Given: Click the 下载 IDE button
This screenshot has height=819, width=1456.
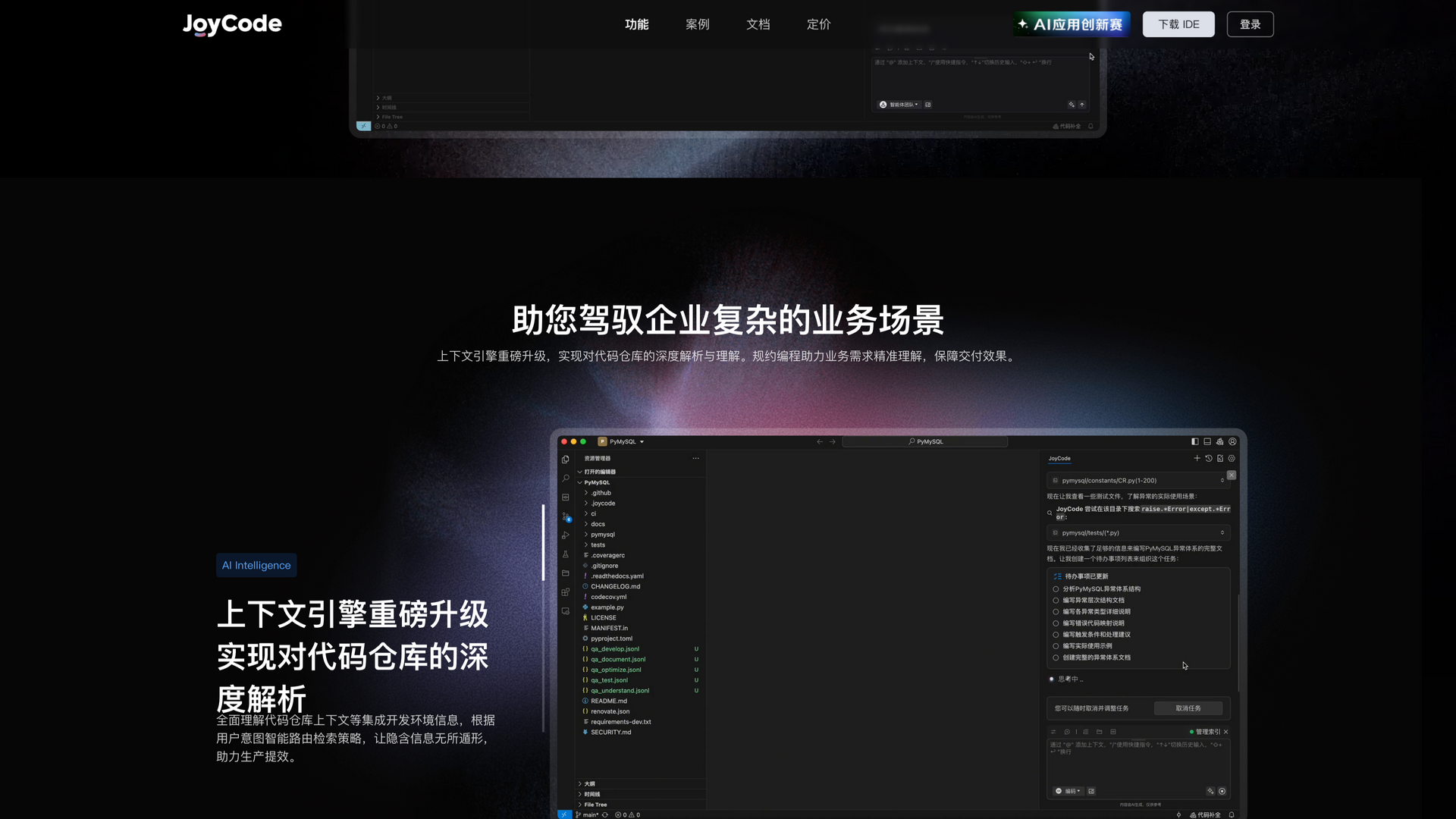Looking at the screenshot, I should point(1178,24).
